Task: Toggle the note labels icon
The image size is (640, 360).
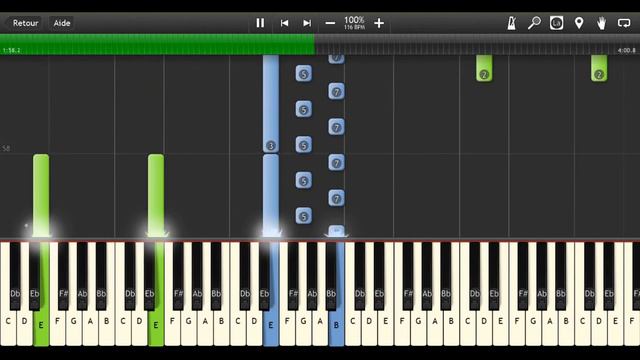Action: (556, 23)
